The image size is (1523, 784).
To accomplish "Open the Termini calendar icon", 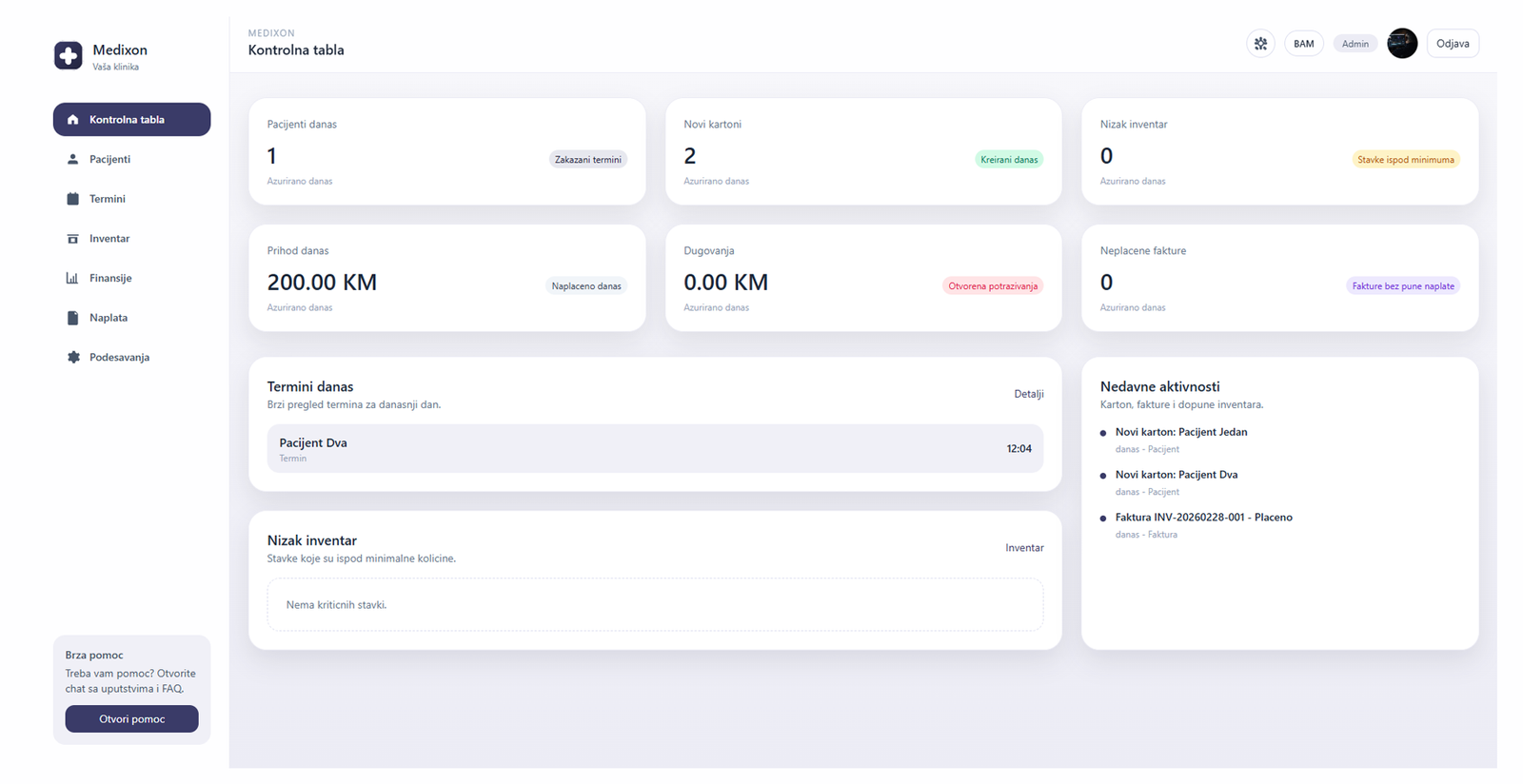I will tap(72, 199).
